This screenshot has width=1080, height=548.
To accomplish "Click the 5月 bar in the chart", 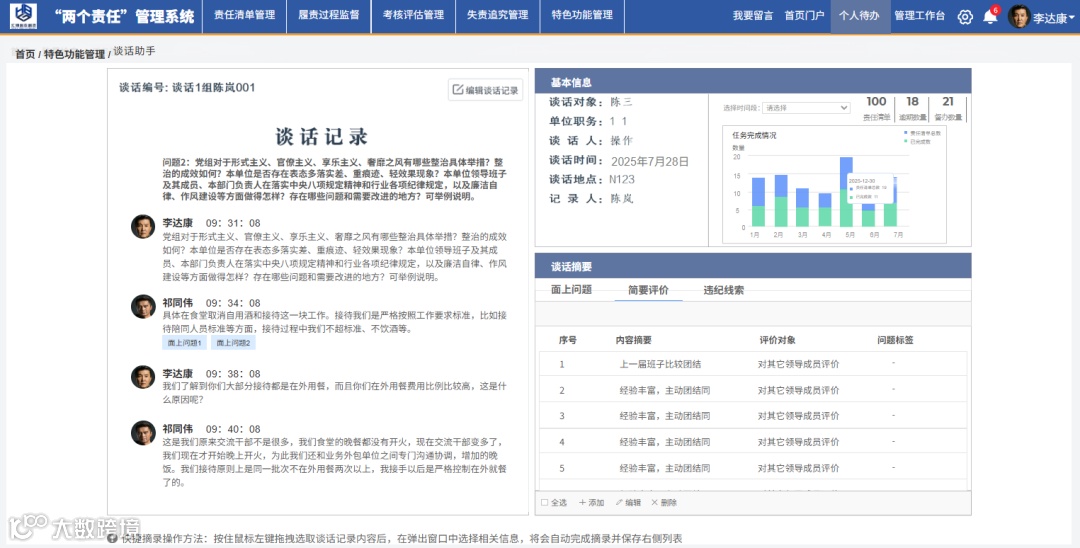I will 846,192.
